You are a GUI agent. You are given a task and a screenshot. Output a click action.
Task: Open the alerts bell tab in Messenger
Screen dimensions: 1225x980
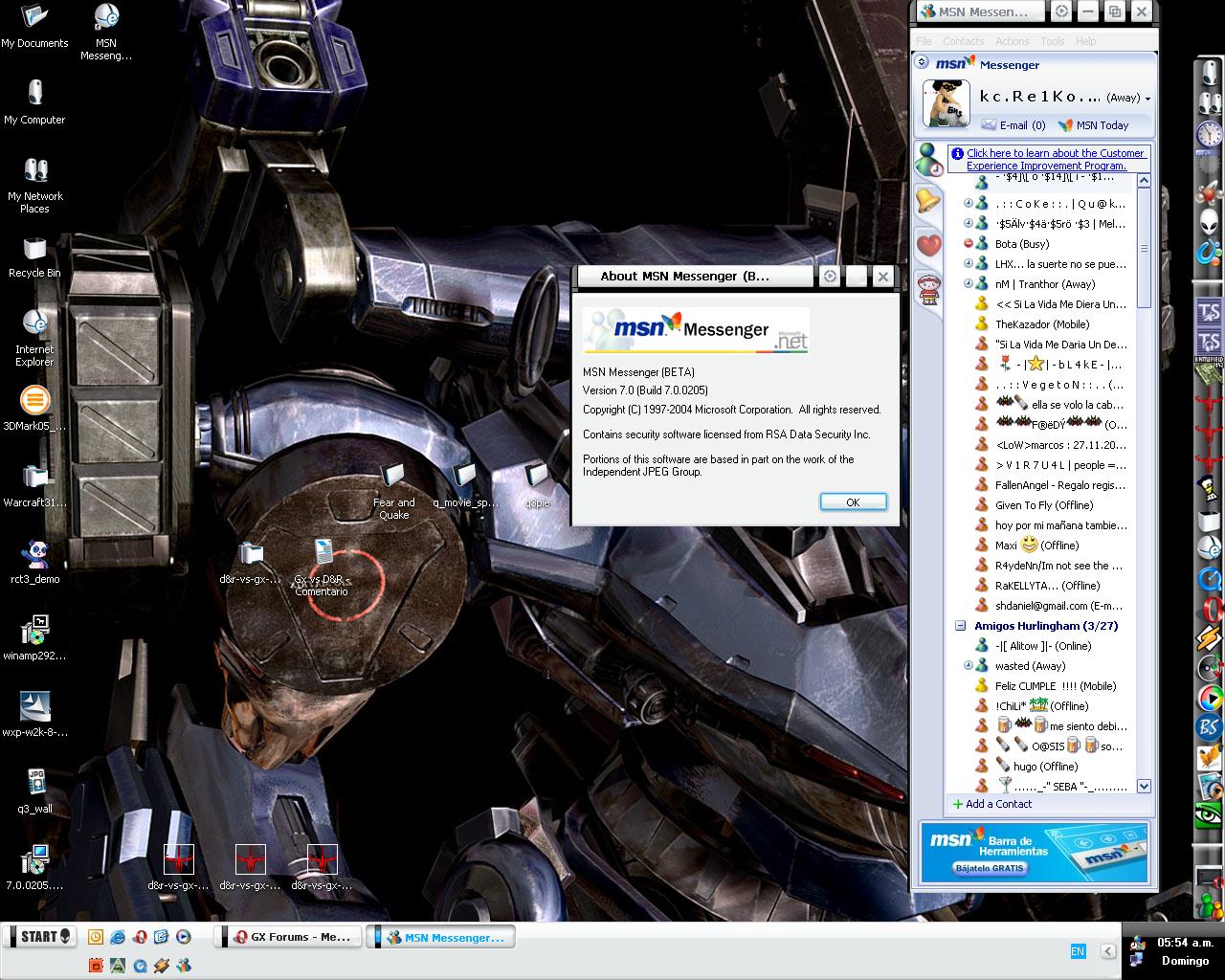928,200
